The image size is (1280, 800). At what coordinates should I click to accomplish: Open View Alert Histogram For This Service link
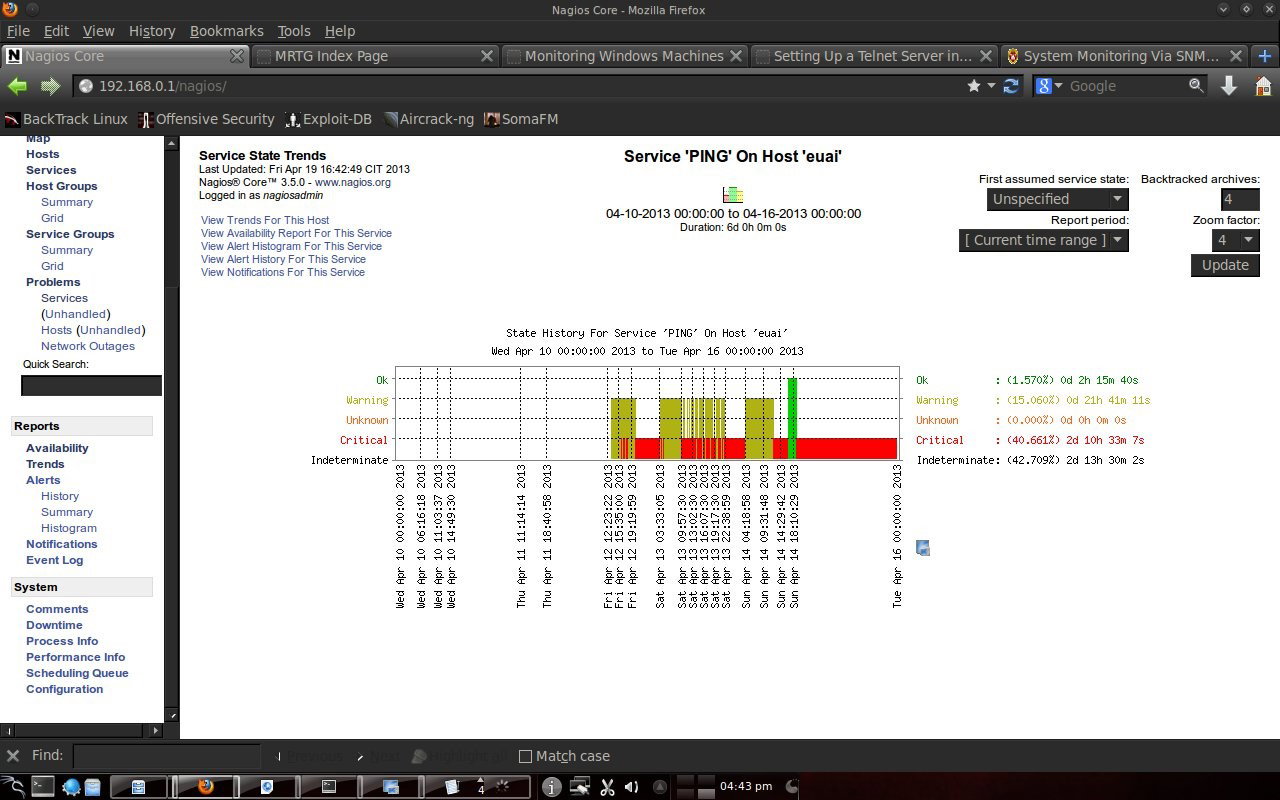point(291,246)
